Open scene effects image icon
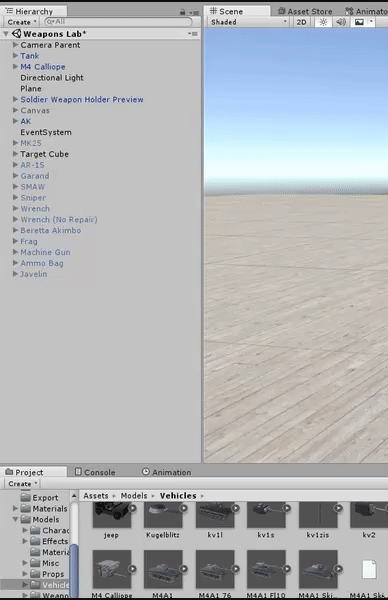The width and height of the screenshot is (388, 600). [359, 22]
